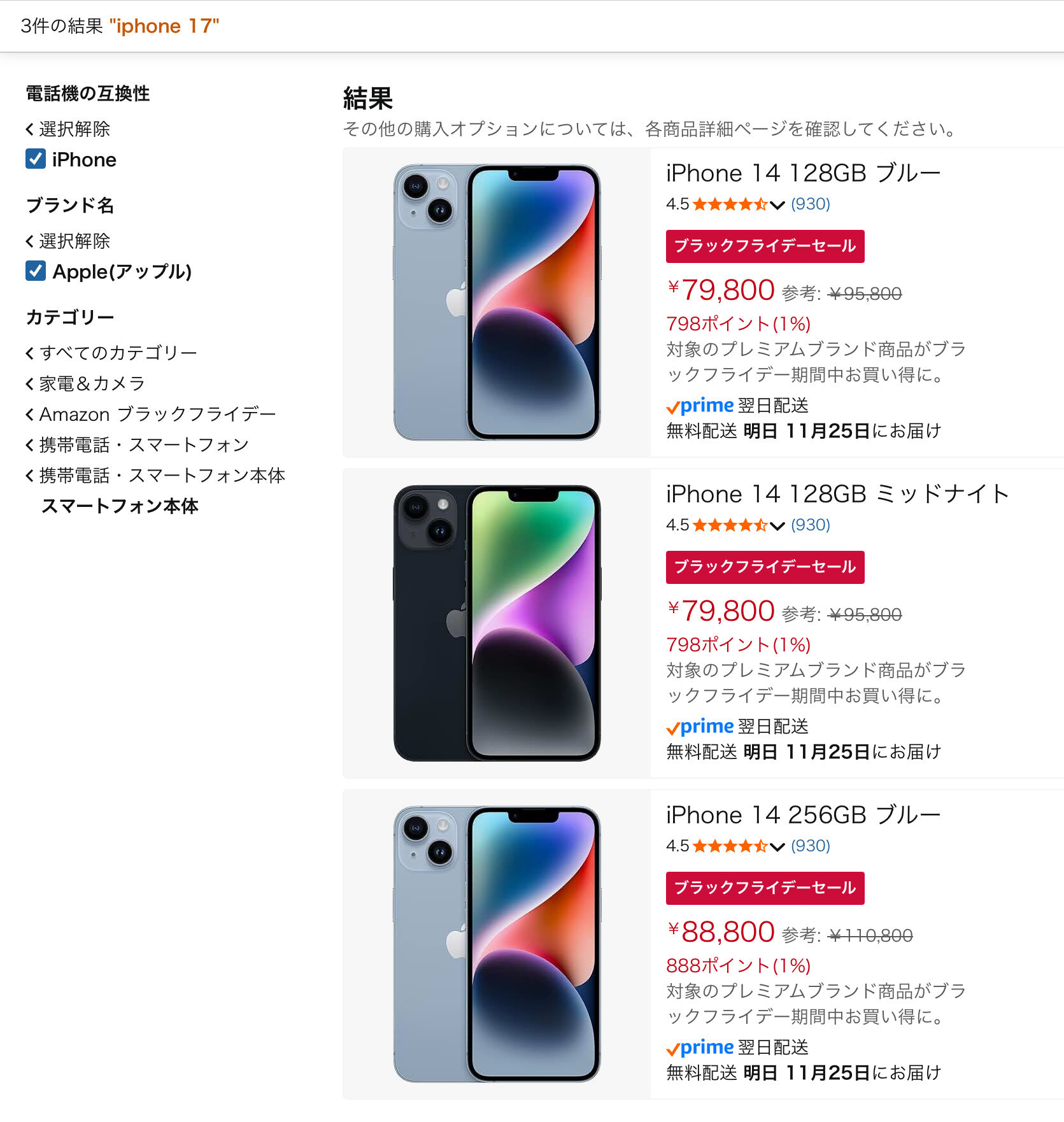Viewport: 1064px width, 1122px height.
Task: Open 家電＆カメラ category
Action: point(85,383)
